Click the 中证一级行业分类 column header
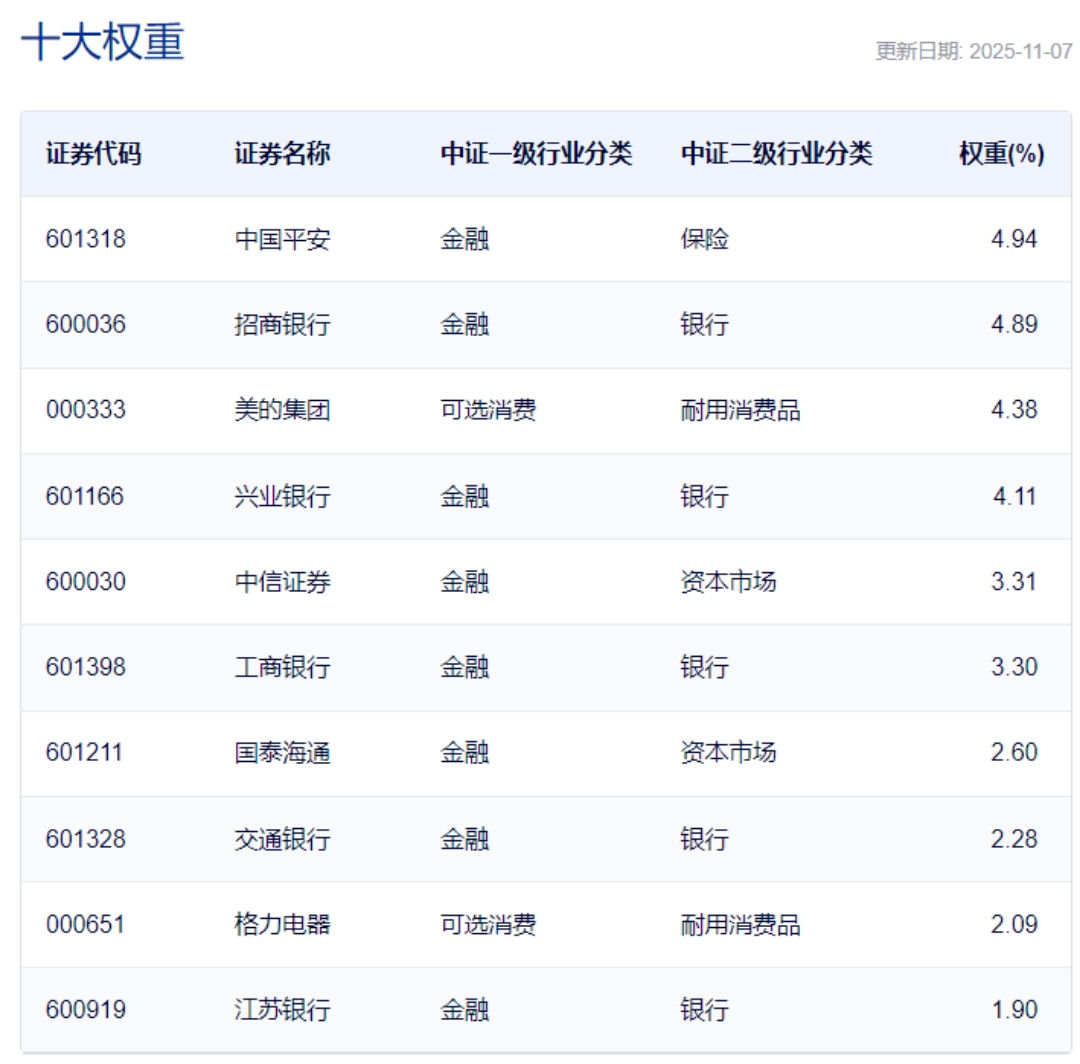The image size is (1080, 1064). click(536, 154)
